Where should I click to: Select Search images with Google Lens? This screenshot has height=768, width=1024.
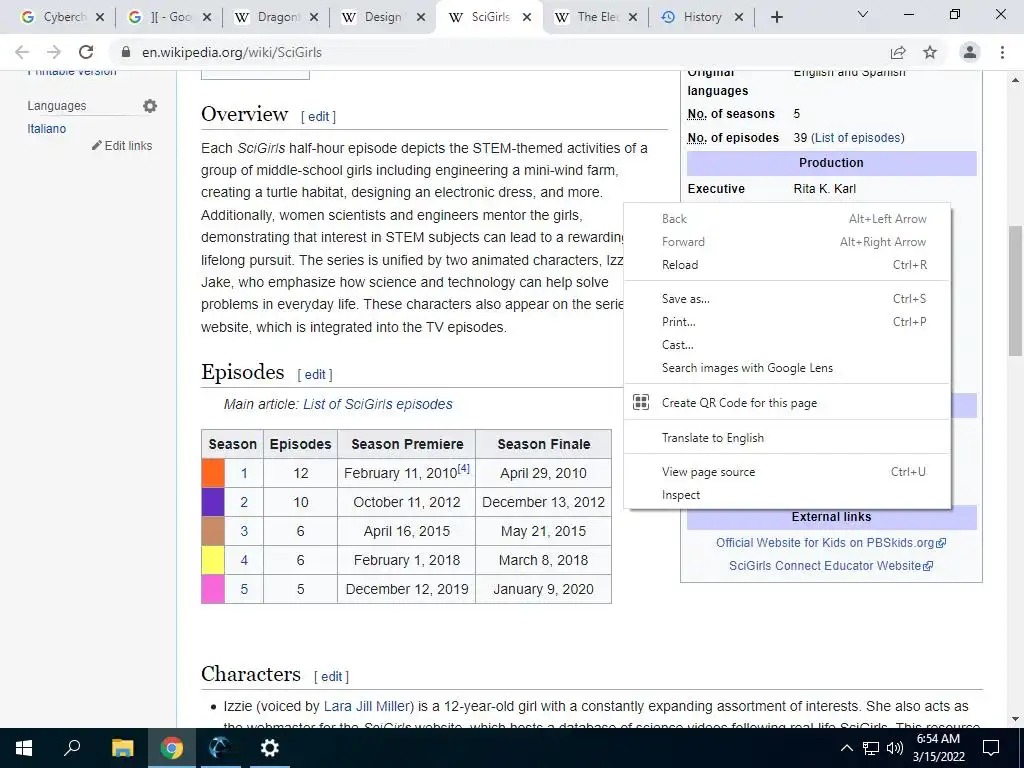(787, 368)
